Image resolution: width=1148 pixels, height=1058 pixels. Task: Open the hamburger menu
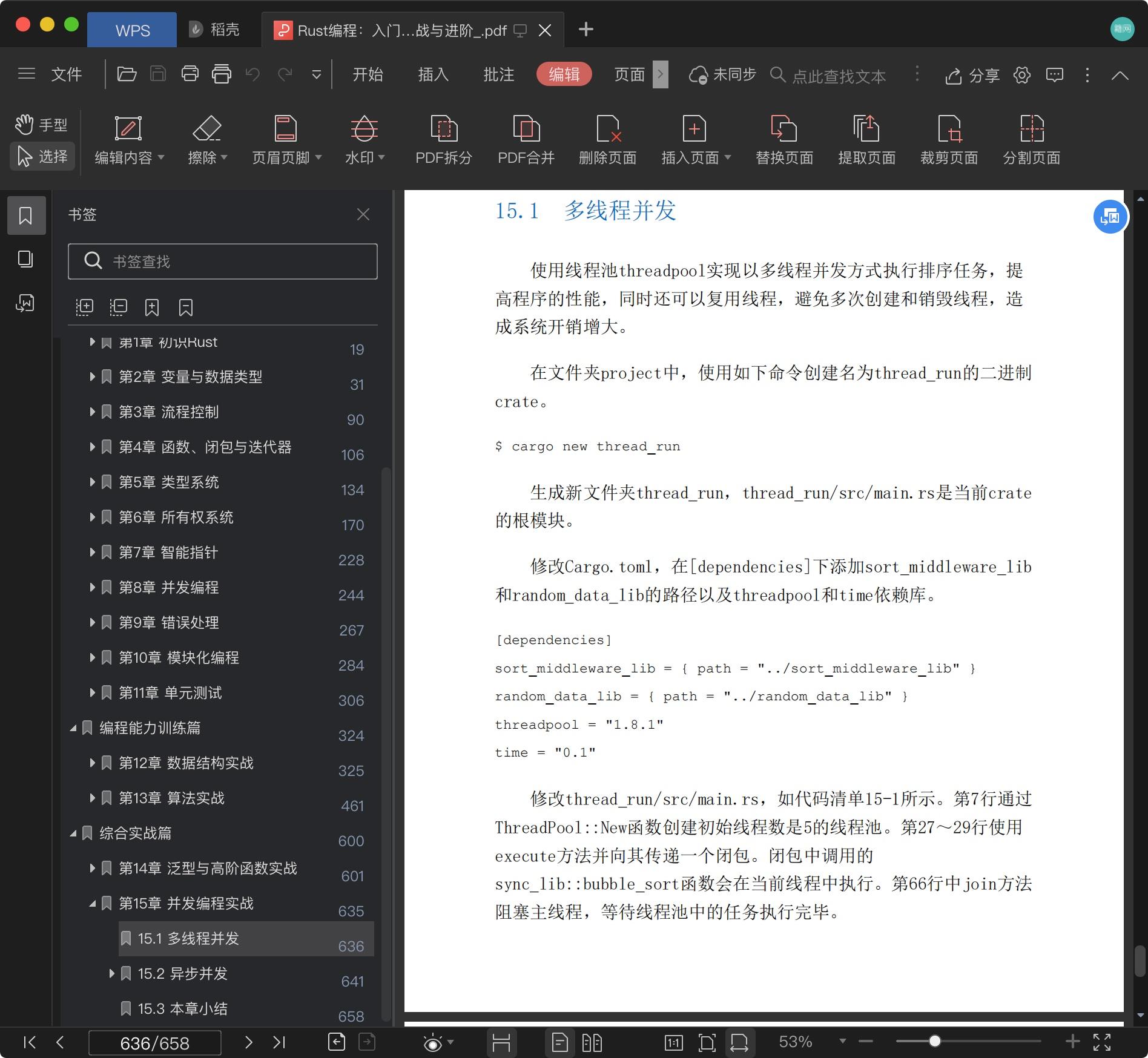click(26, 74)
